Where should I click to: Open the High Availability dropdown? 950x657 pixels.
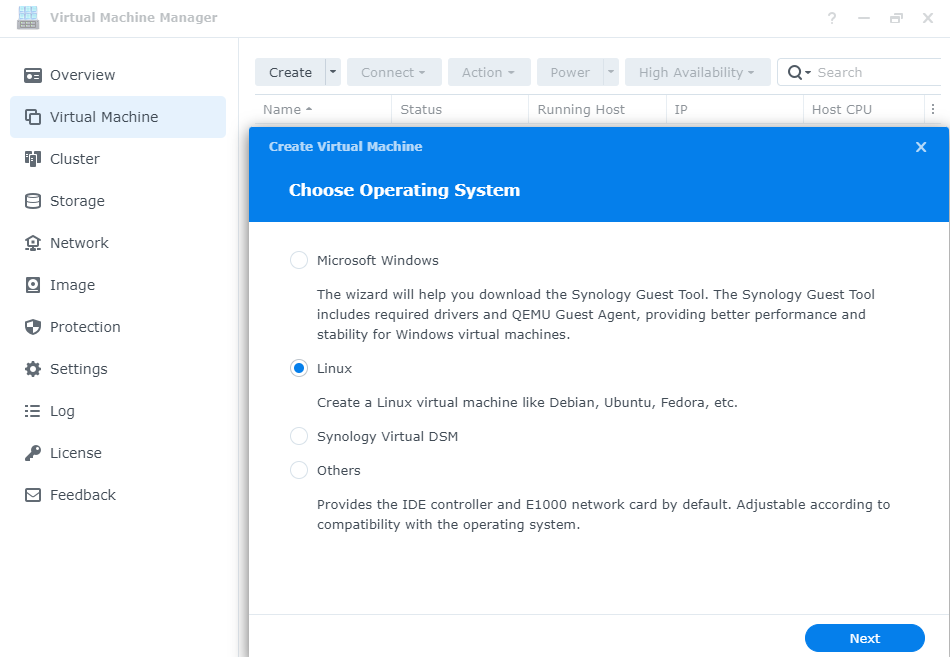coord(697,72)
